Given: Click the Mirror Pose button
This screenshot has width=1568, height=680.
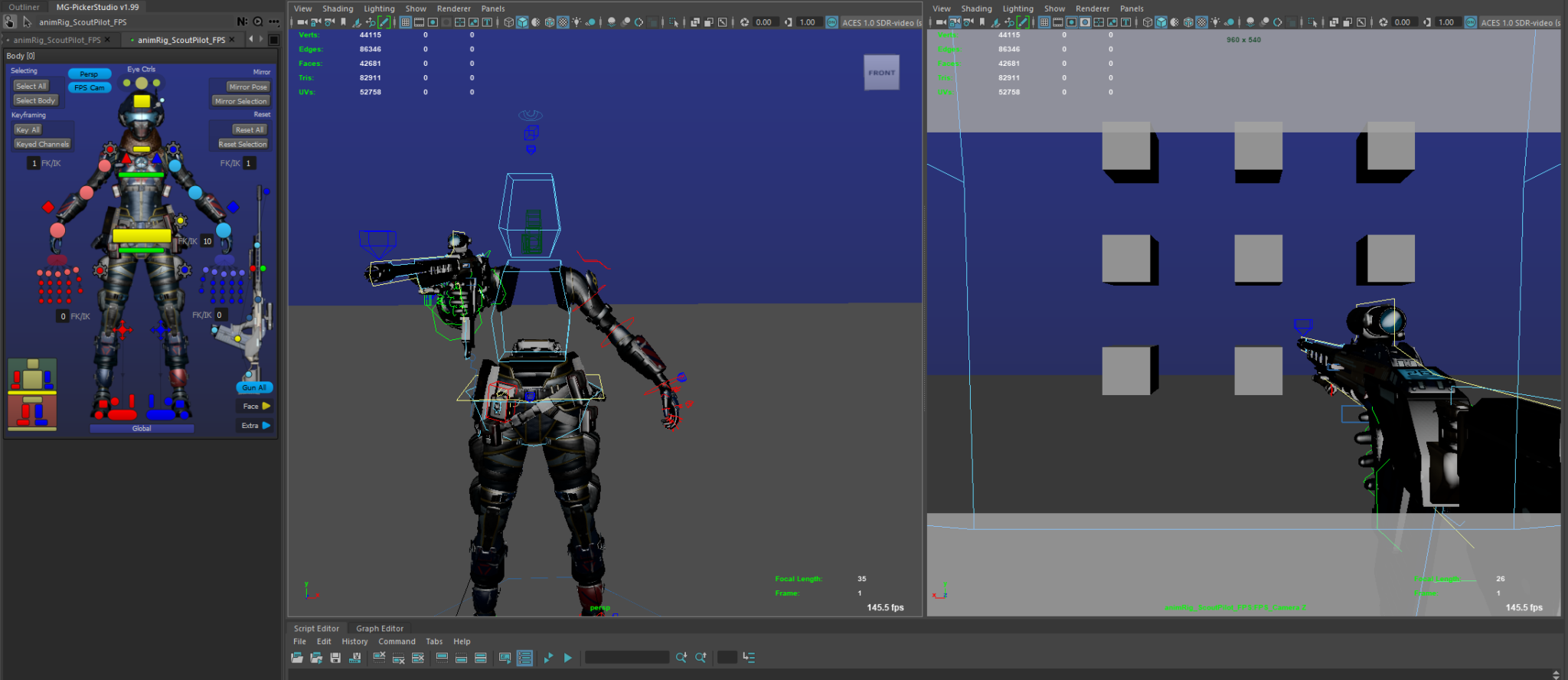Looking at the screenshot, I should click(248, 87).
